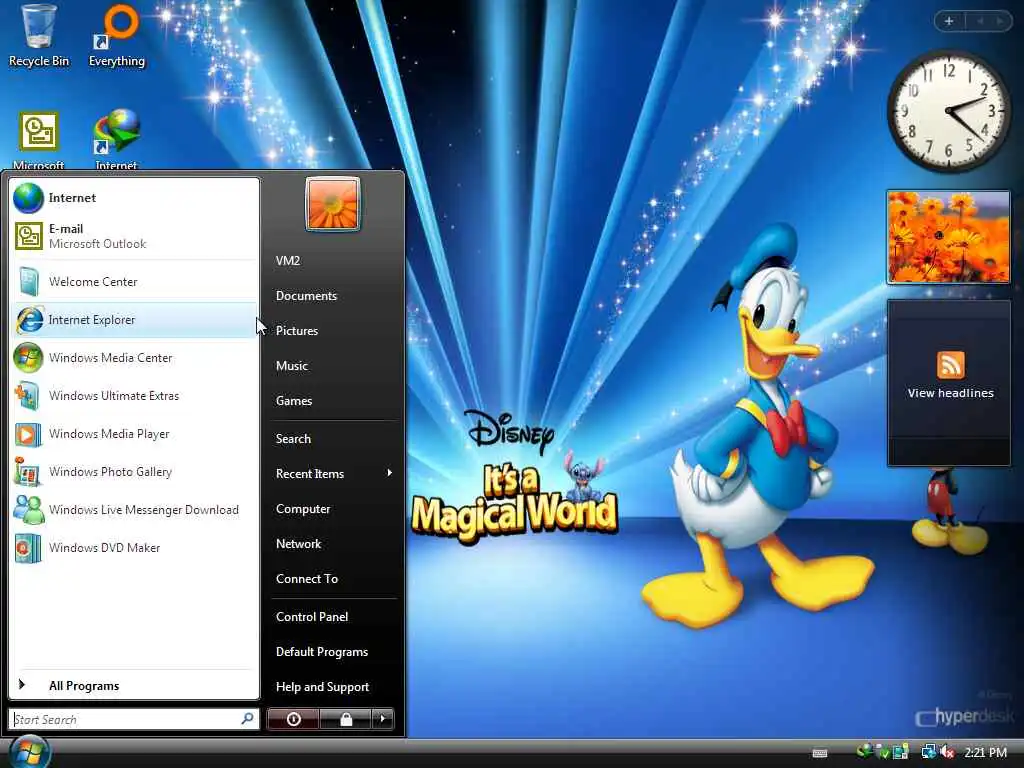The width and height of the screenshot is (1024, 768).
Task: Click the magnifier icon in Start Search
Action: [x=248, y=719]
